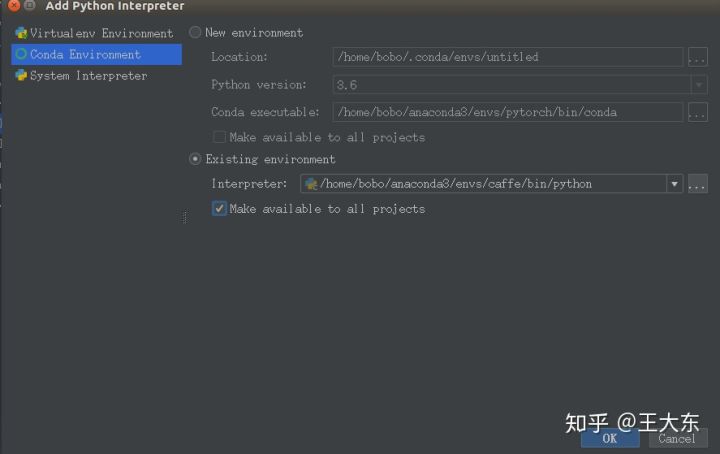Screen dimensions: 720x454
Task: Uncheck Make available to all projects under Existing environment
Action: (x=219, y=208)
